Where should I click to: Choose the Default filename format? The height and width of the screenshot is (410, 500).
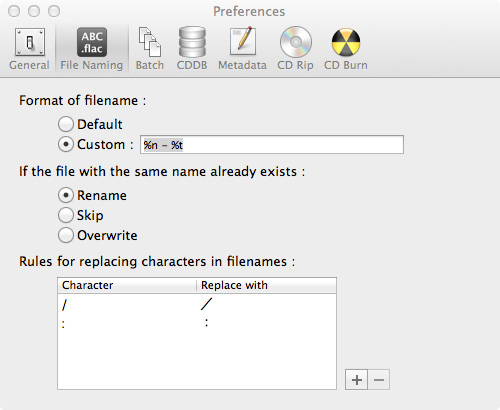tap(66, 124)
